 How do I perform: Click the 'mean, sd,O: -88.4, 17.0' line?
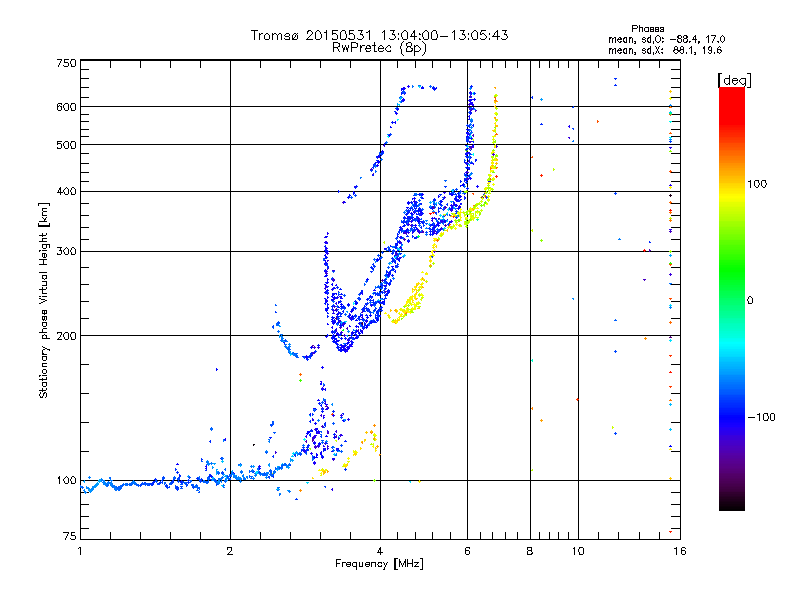[x=666, y=39]
